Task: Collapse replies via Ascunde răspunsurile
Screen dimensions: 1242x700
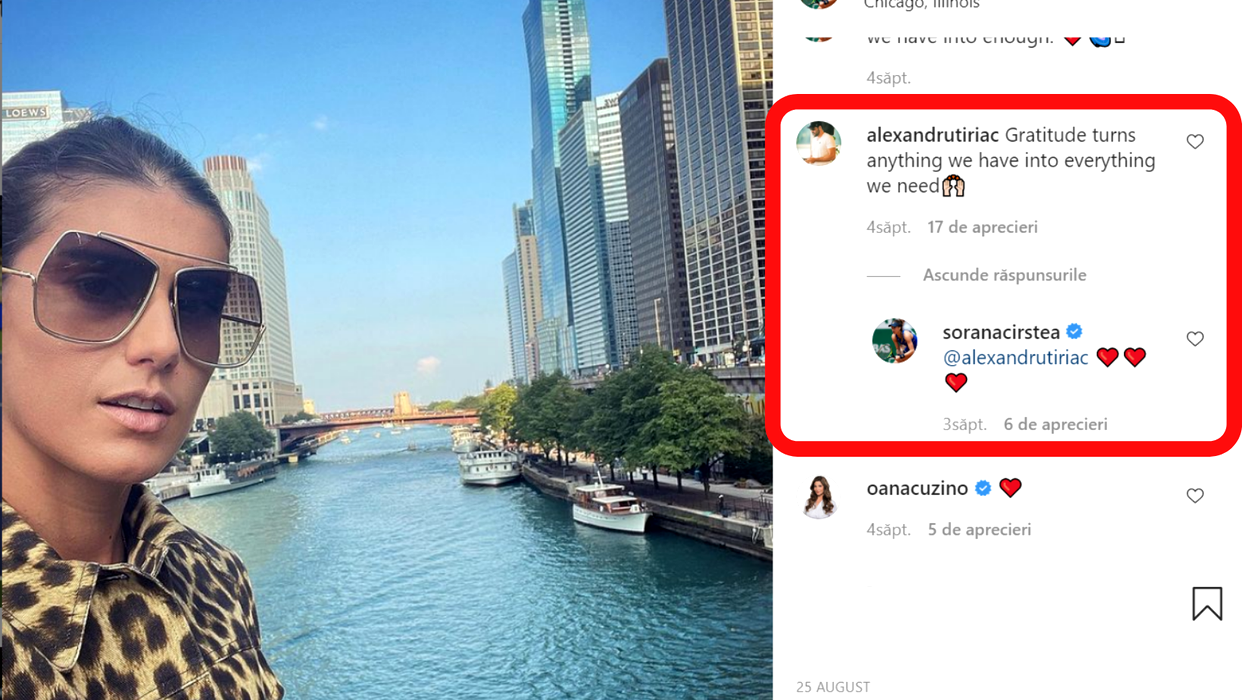Action: pyautogui.click(x=1004, y=275)
